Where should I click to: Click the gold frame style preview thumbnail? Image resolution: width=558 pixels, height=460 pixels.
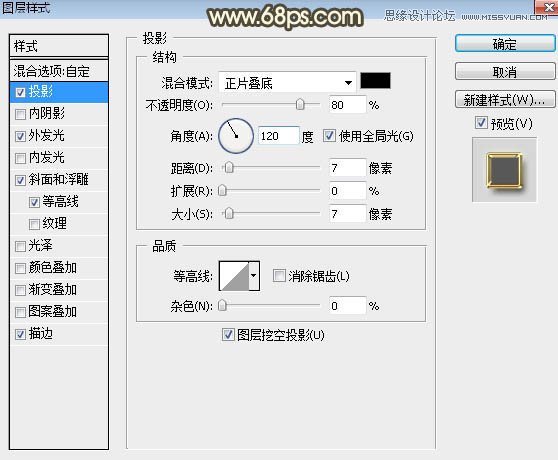coord(504,170)
